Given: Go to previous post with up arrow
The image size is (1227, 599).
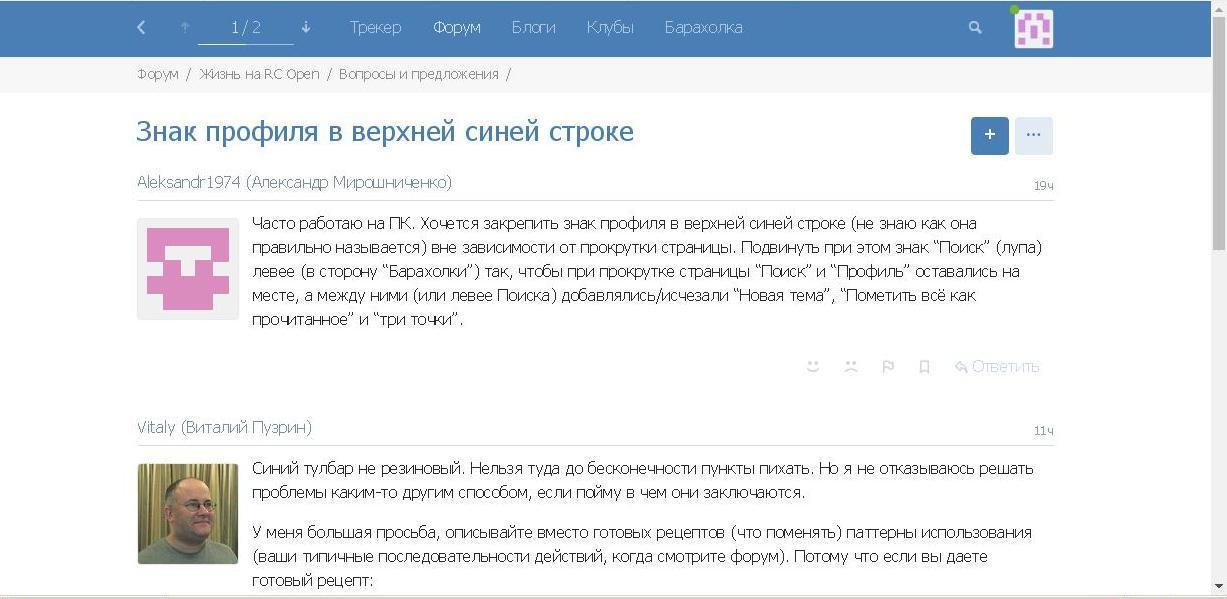Looking at the screenshot, I should coord(185,28).
